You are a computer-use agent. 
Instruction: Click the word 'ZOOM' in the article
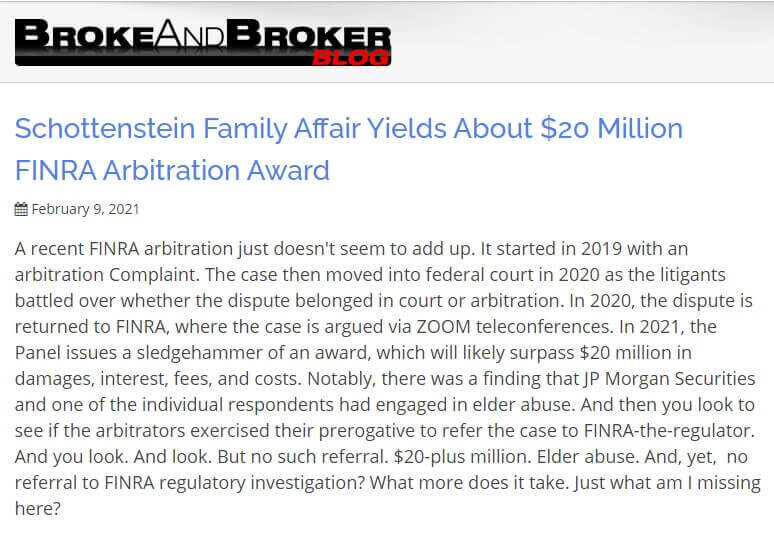click(x=443, y=327)
